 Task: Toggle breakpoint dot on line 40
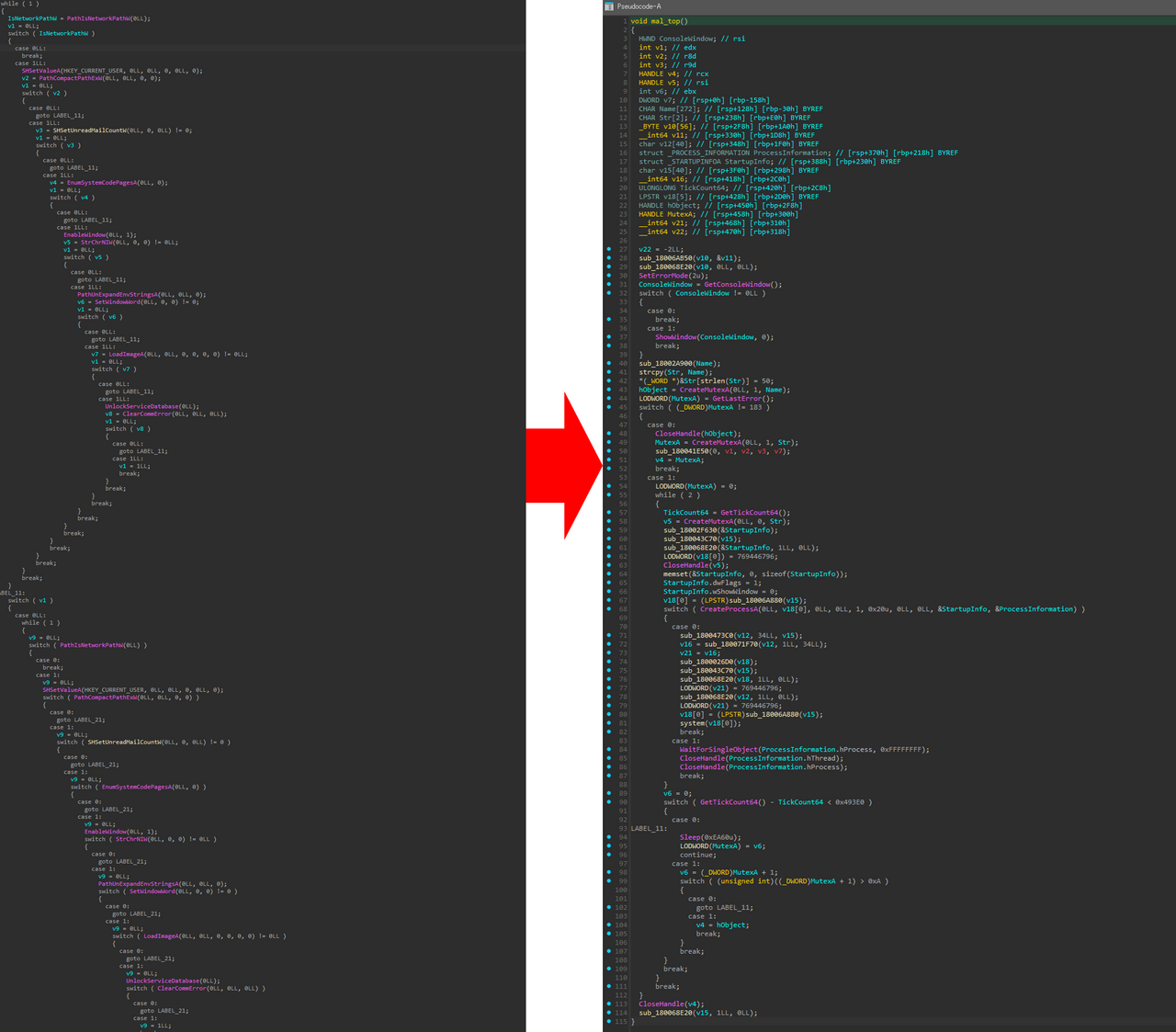(608, 363)
